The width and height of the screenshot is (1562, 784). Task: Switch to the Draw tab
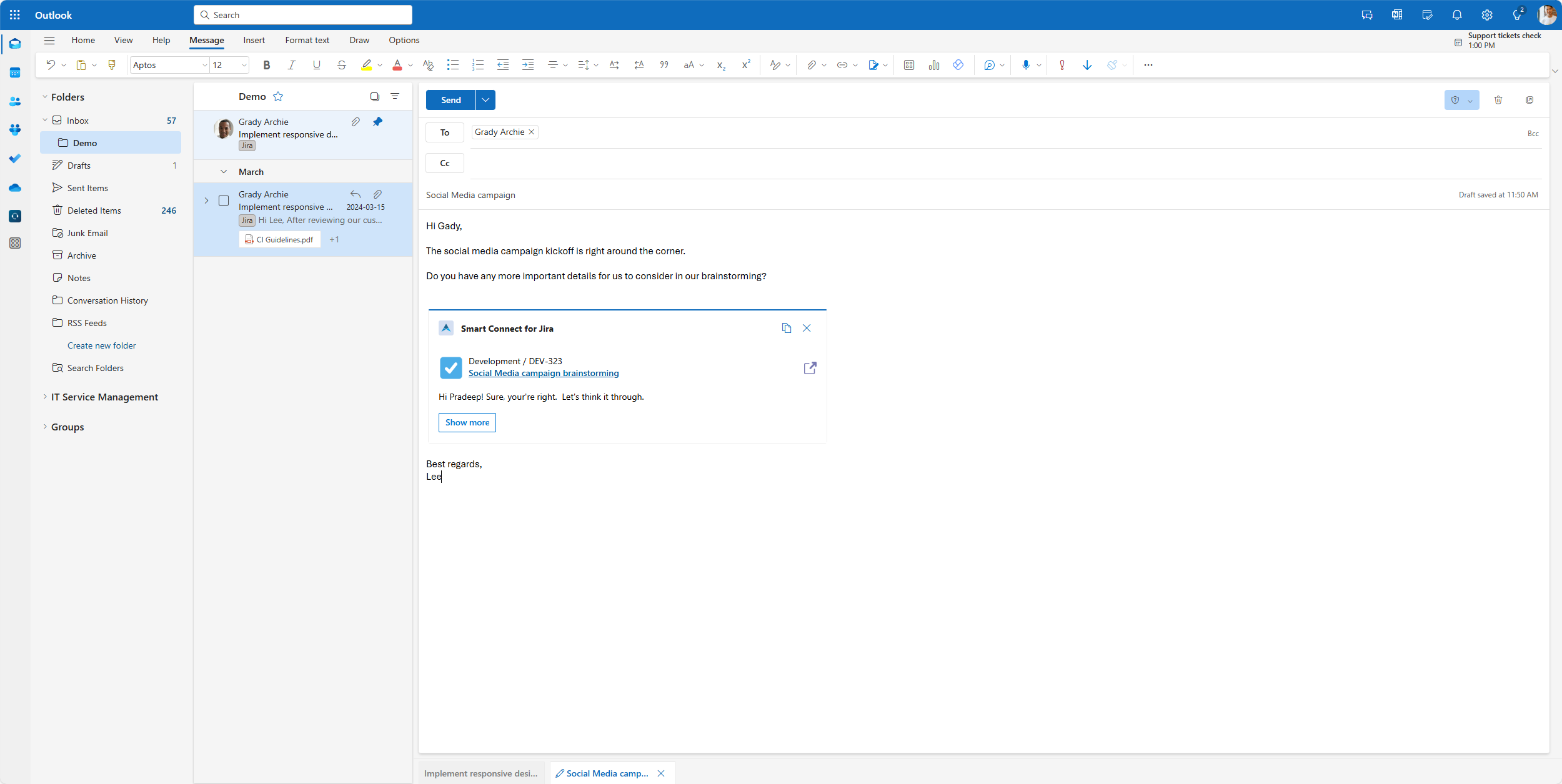click(359, 40)
